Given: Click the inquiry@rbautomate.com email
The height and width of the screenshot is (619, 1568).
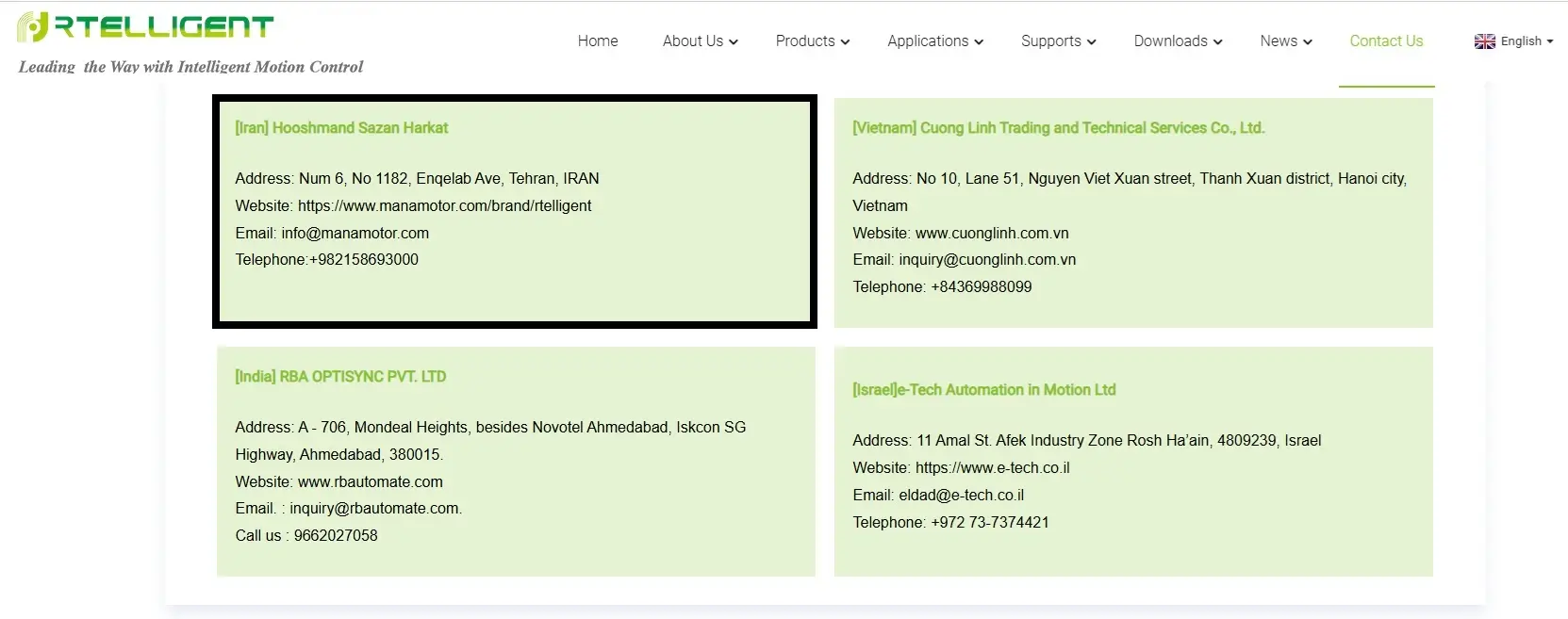Looking at the screenshot, I should click(375, 509).
